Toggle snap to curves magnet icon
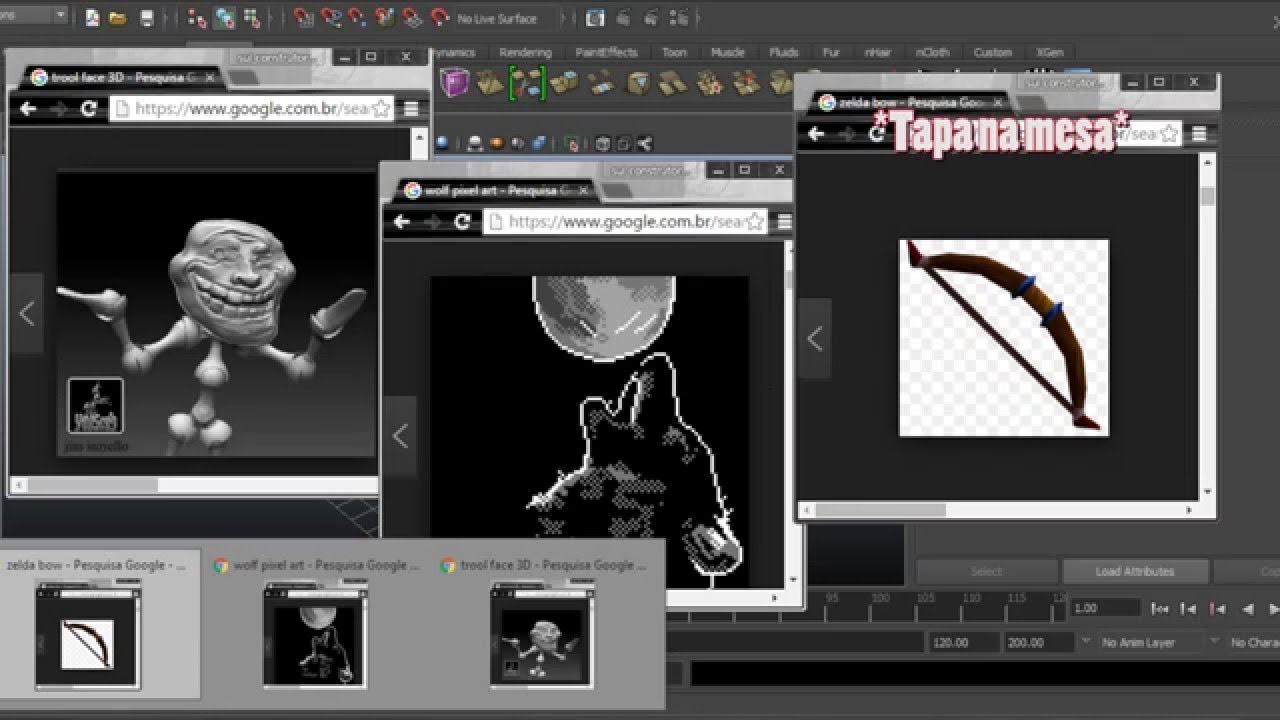The width and height of the screenshot is (1280, 720). (x=331, y=18)
